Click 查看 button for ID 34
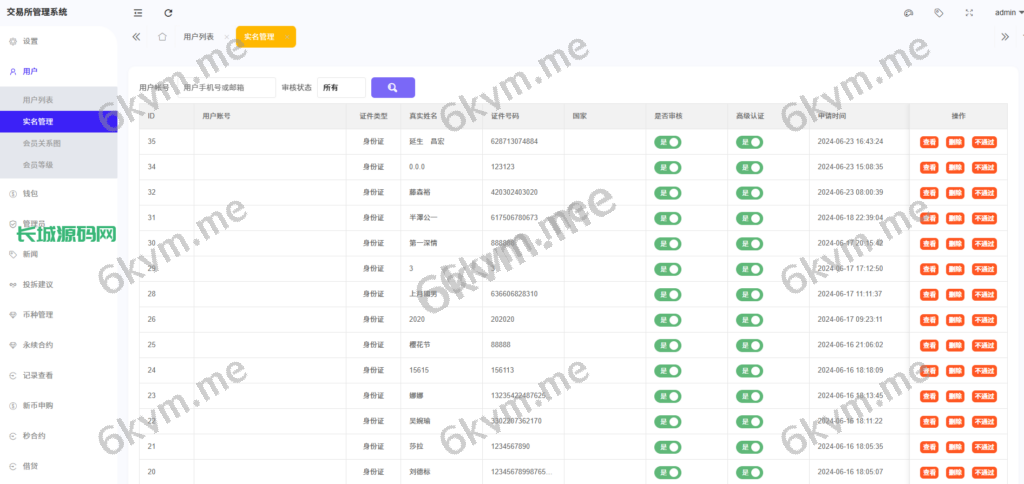Image resolution: width=1024 pixels, height=484 pixels. (x=929, y=167)
